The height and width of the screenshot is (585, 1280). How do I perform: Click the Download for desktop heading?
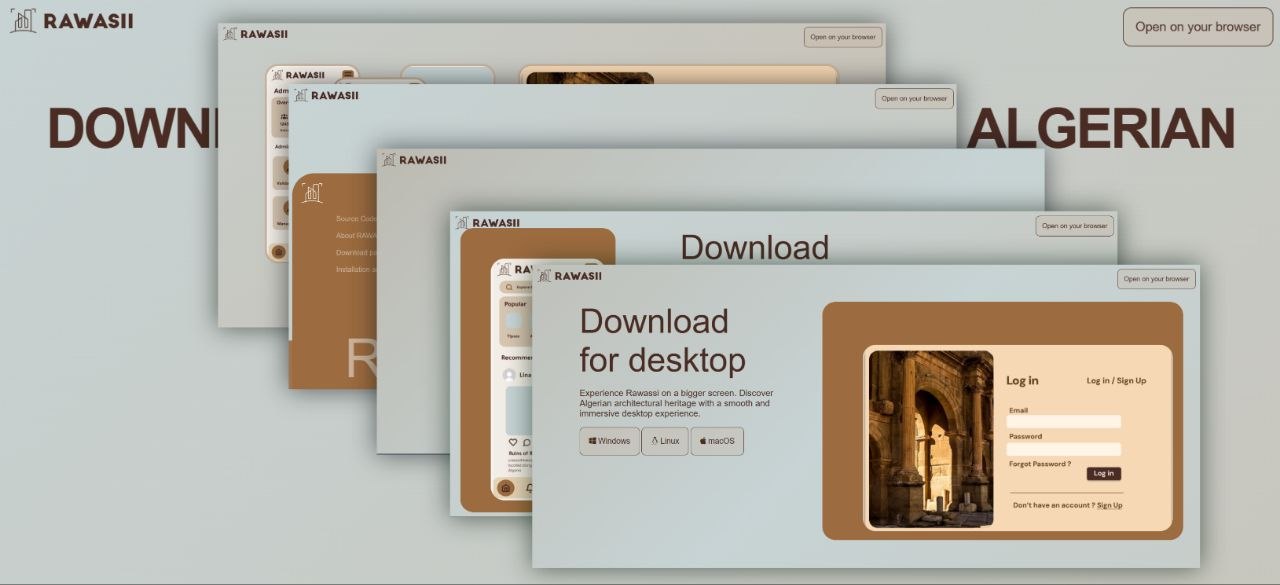point(662,340)
